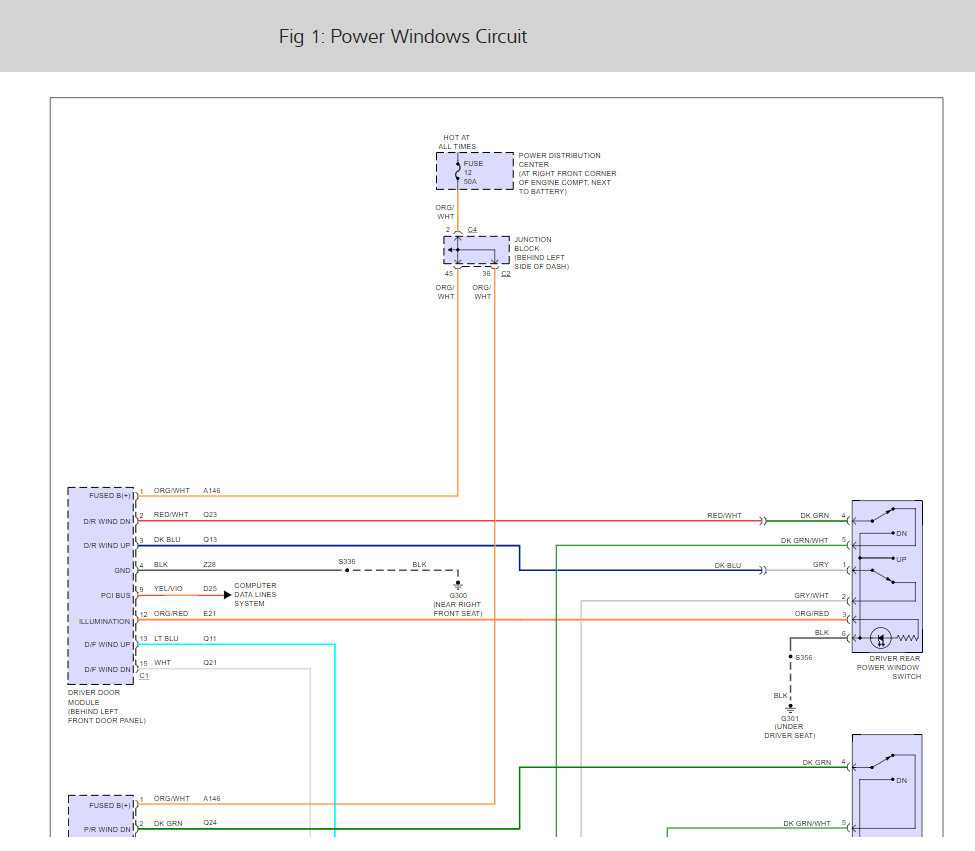Click the S336 splice dot

[x=347, y=570]
